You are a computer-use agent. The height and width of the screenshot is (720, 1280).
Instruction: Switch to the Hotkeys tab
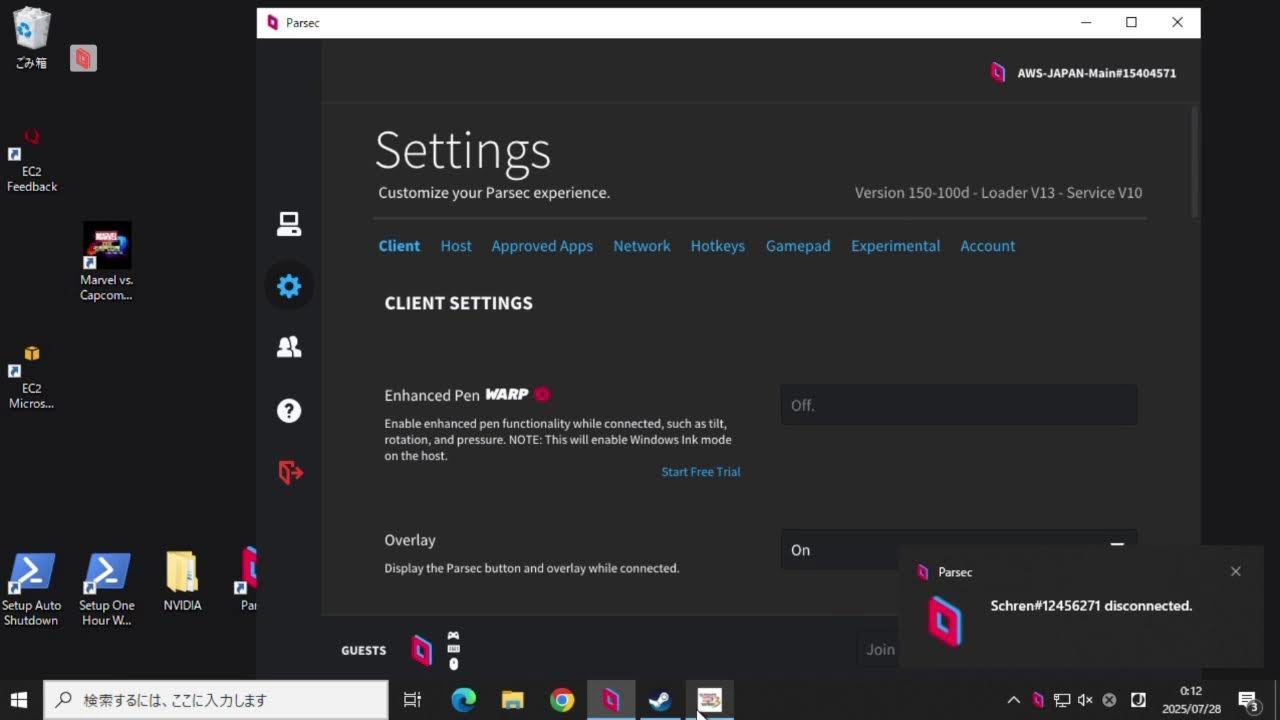(717, 246)
